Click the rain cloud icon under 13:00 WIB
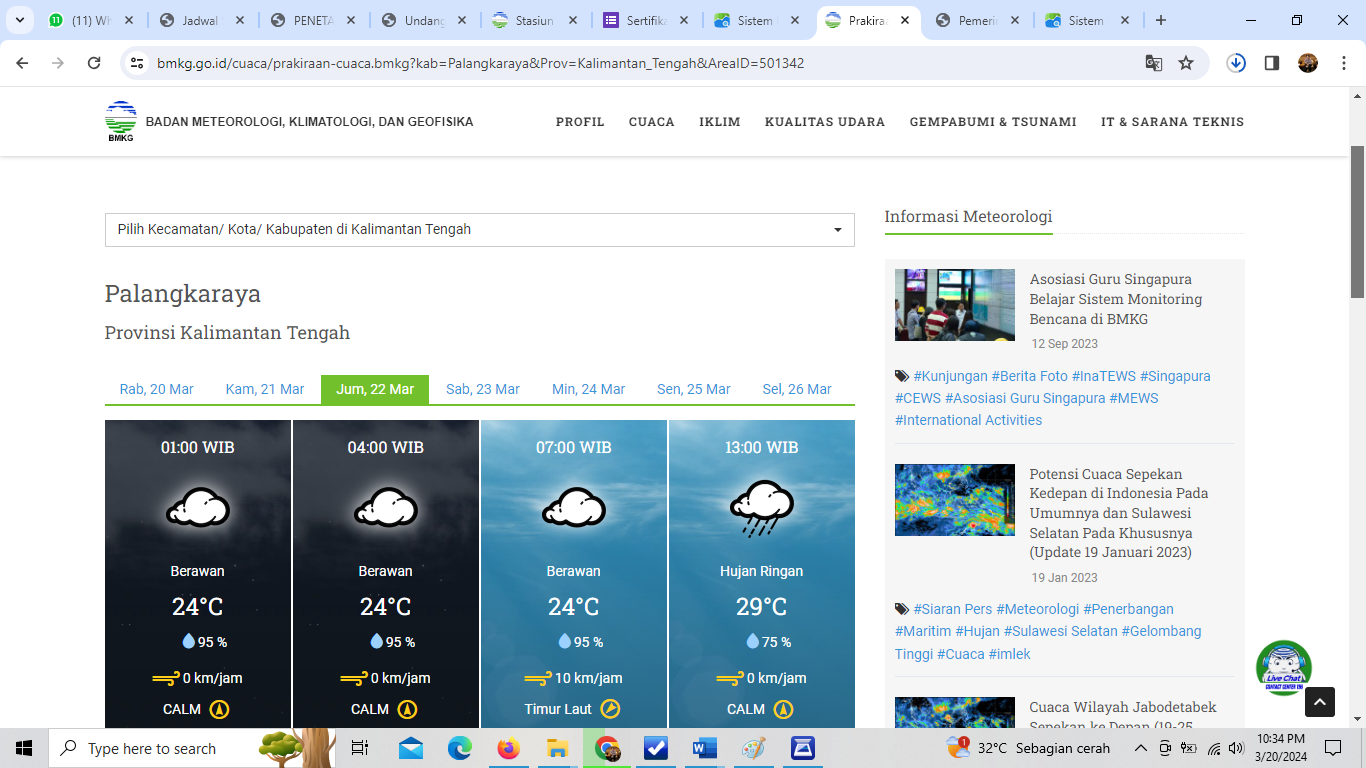Screen dimensions: 1366x768 [x=762, y=509]
